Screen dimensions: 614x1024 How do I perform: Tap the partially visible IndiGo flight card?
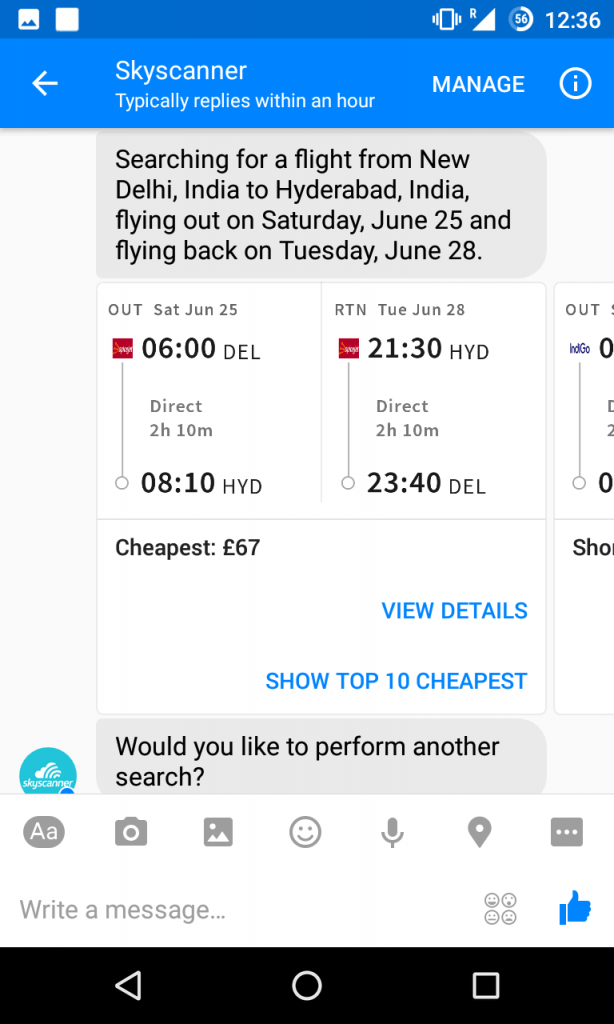584,498
